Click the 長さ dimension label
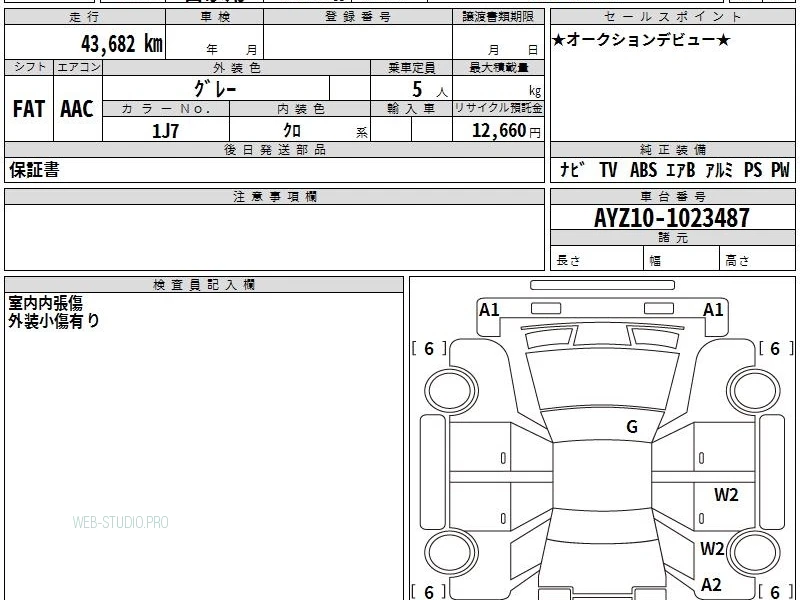This screenshot has width=800, height=600. (568, 261)
